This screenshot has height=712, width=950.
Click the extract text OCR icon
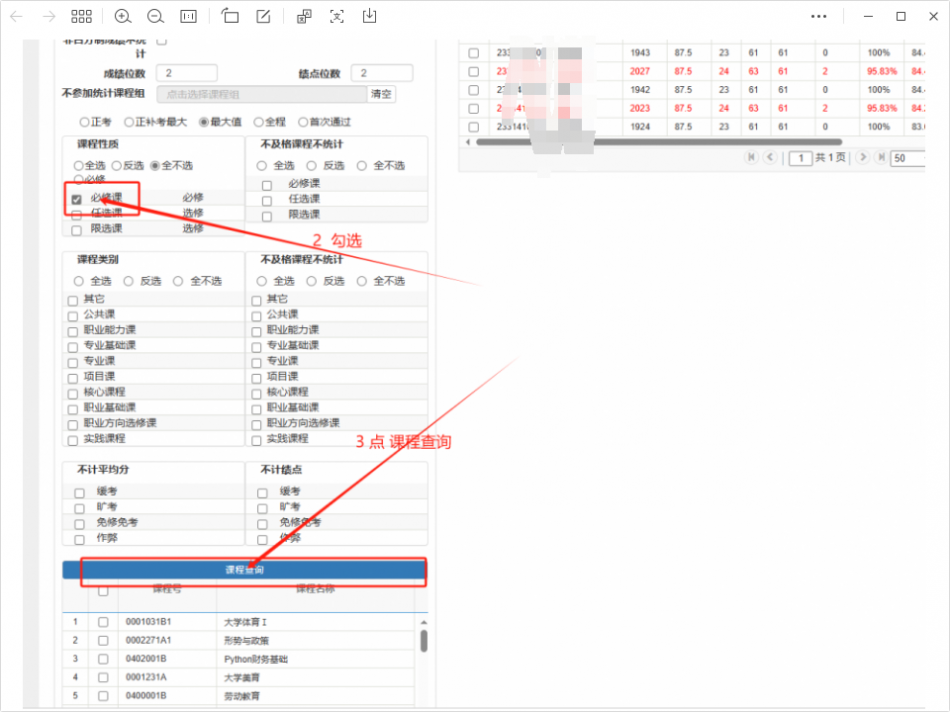[337, 16]
